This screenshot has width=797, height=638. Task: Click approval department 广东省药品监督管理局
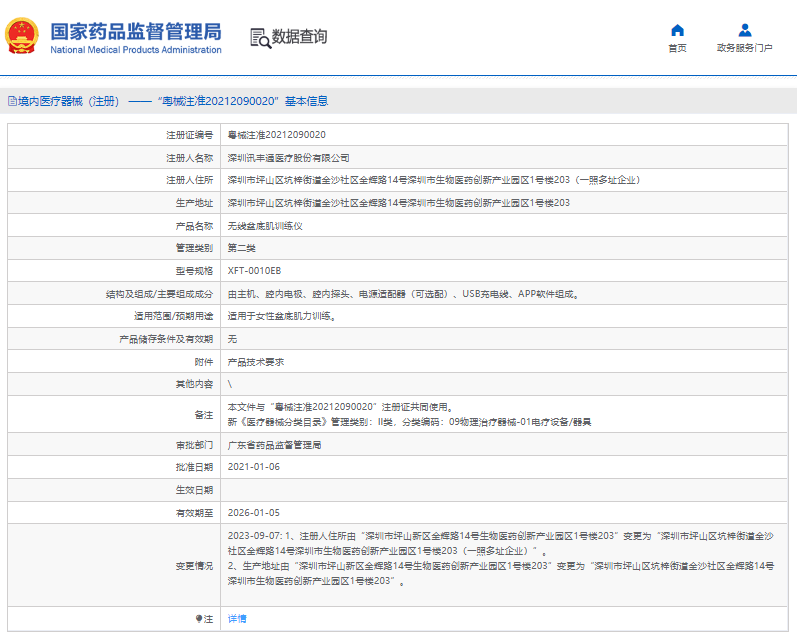click(x=275, y=444)
